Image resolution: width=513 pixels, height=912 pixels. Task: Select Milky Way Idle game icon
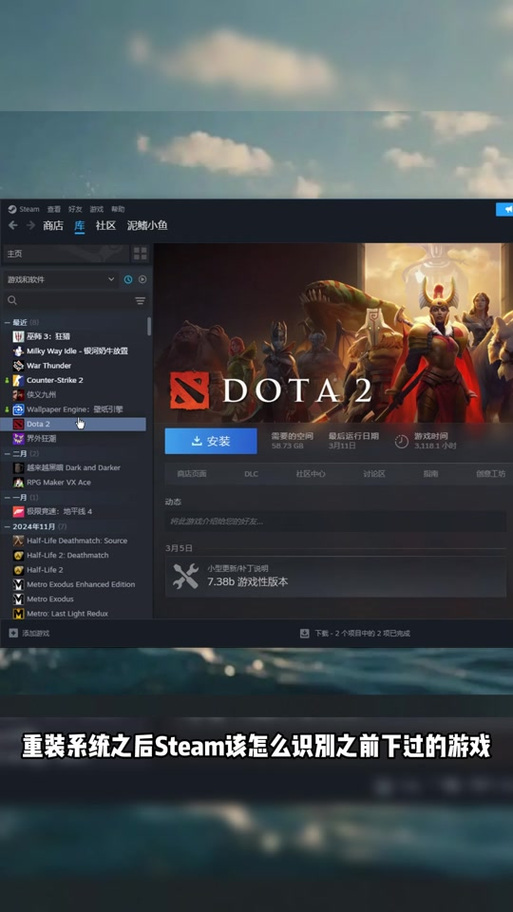pos(19,351)
